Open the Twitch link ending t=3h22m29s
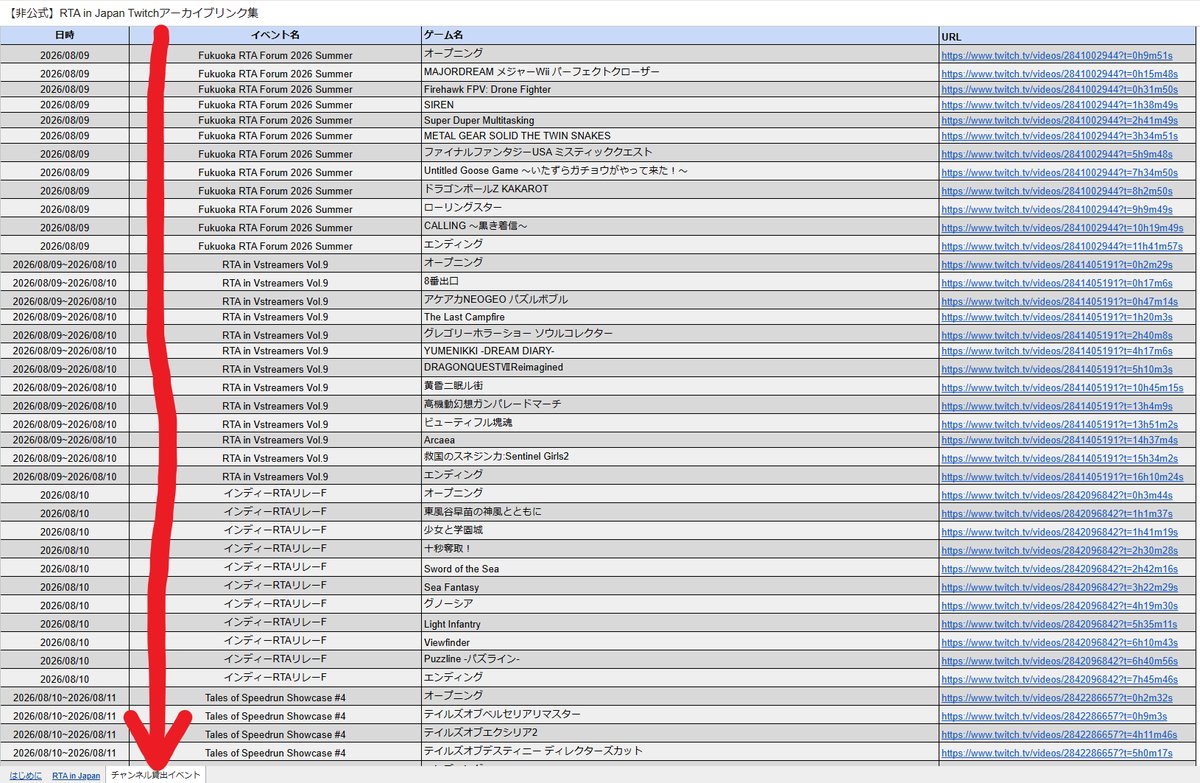Image resolution: width=1200 pixels, height=783 pixels. [1059, 587]
